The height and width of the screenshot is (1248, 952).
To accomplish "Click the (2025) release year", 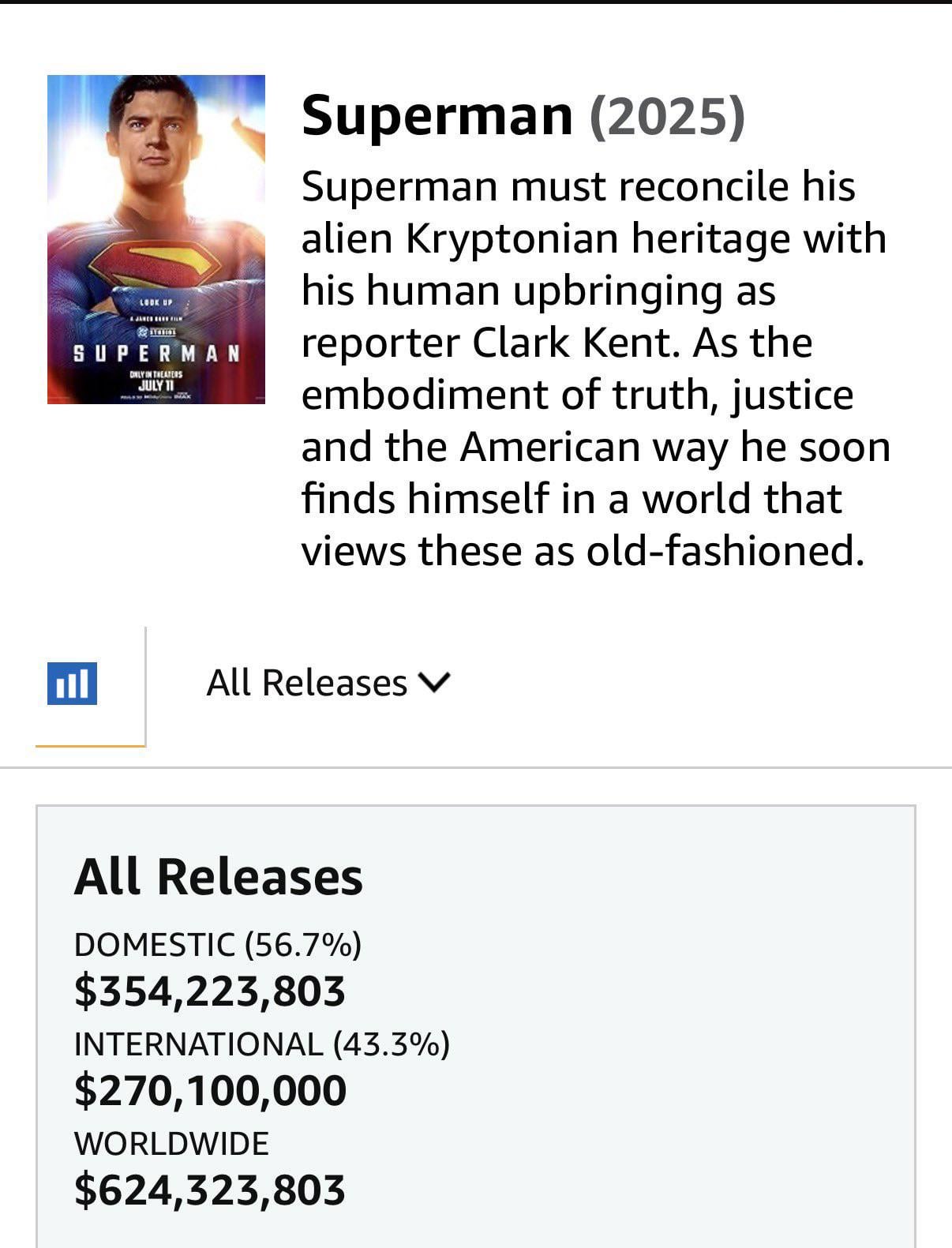I will [667, 116].
